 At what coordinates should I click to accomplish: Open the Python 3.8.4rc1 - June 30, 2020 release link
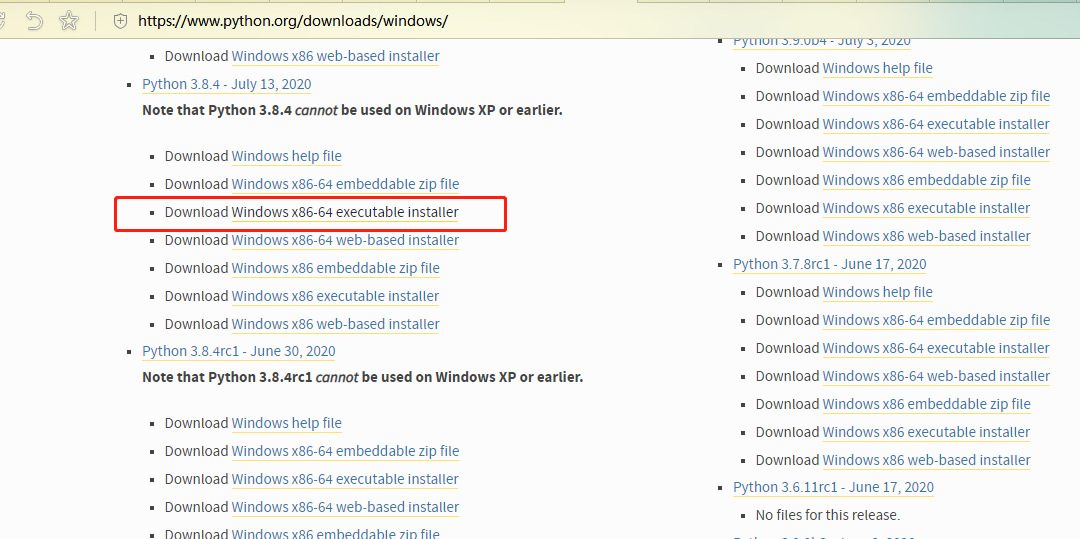coord(239,352)
